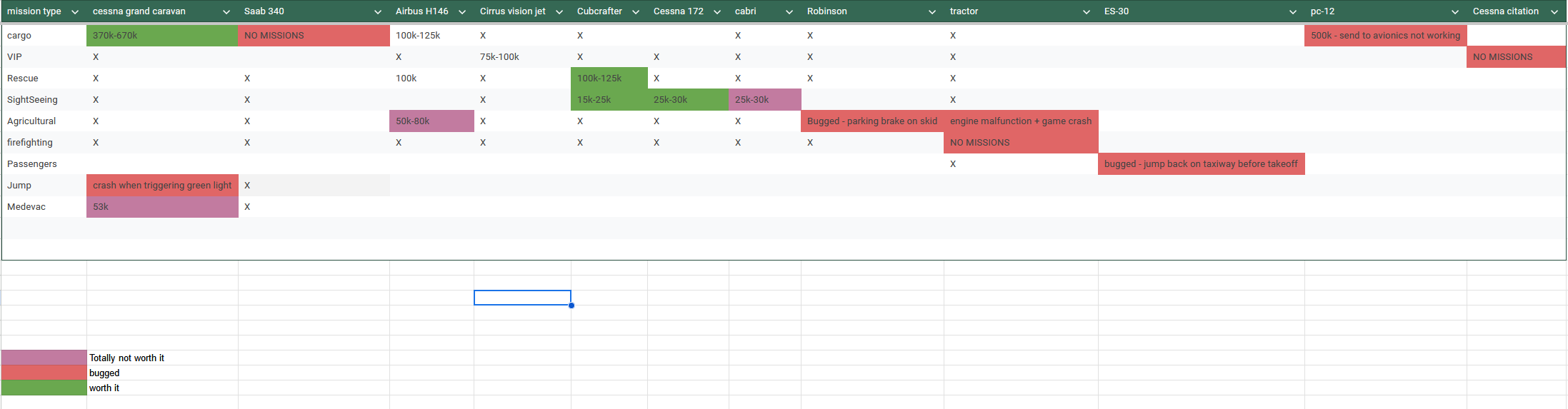Open the Cirrus vision jet filter arrow
Image resolution: width=1568 pixels, height=409 pixels.
559,12
